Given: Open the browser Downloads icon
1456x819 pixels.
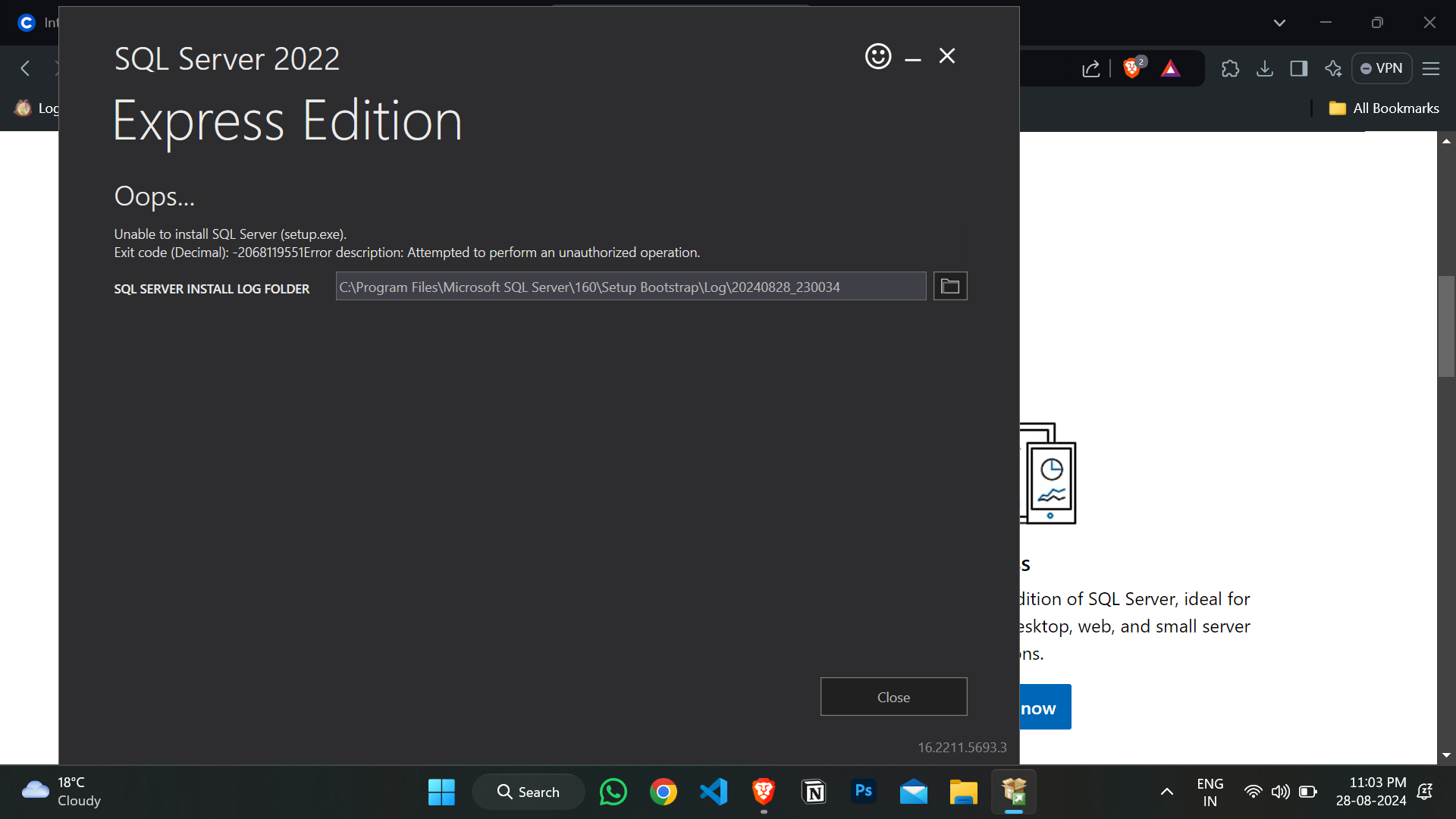Looking at the screenshot, I should click(x=1265, y=68).
